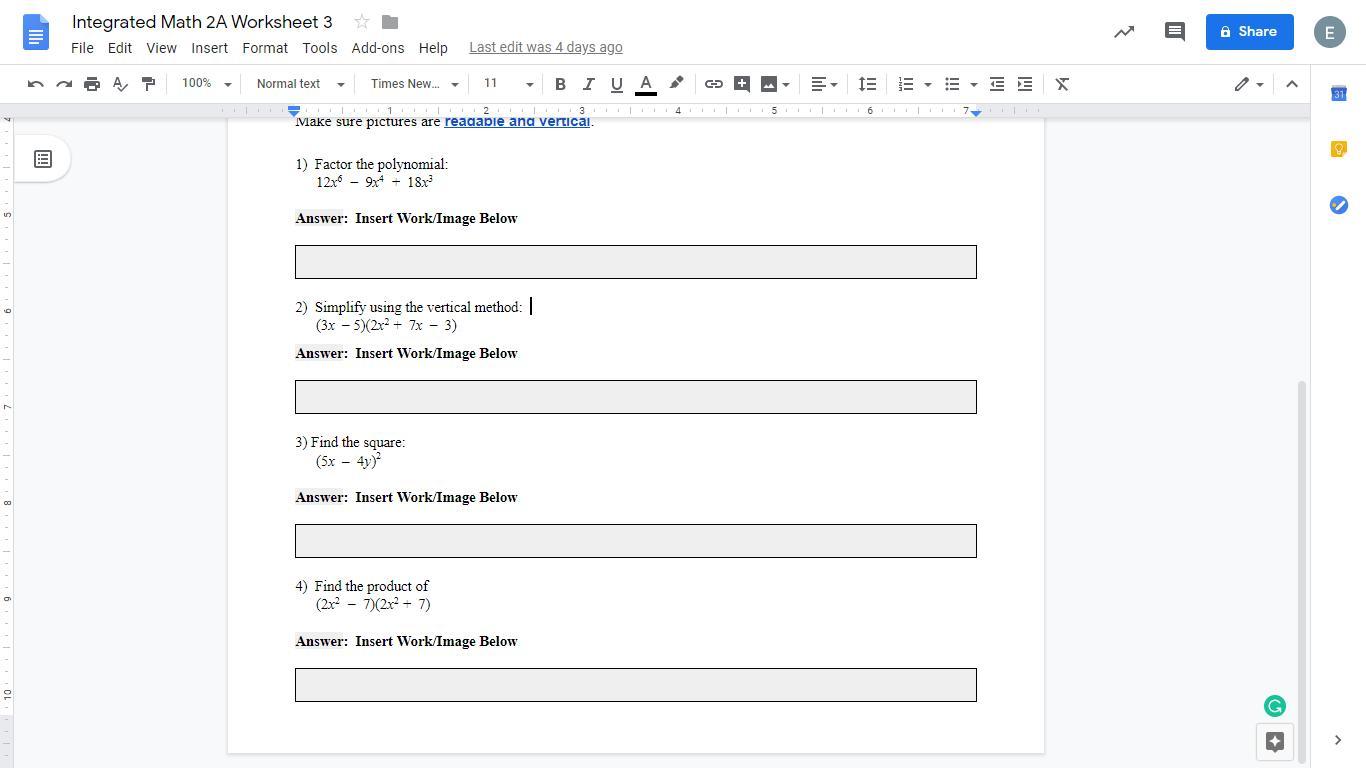Open Google Calendar in the side panel
The width and height of the screenshot is (1366, 768).
pos(1339,94)
